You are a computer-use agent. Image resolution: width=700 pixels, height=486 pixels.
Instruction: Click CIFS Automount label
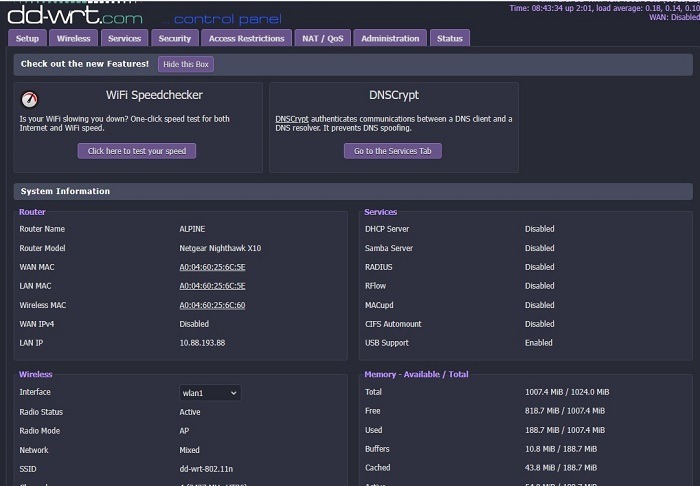[x=393, y=324]
